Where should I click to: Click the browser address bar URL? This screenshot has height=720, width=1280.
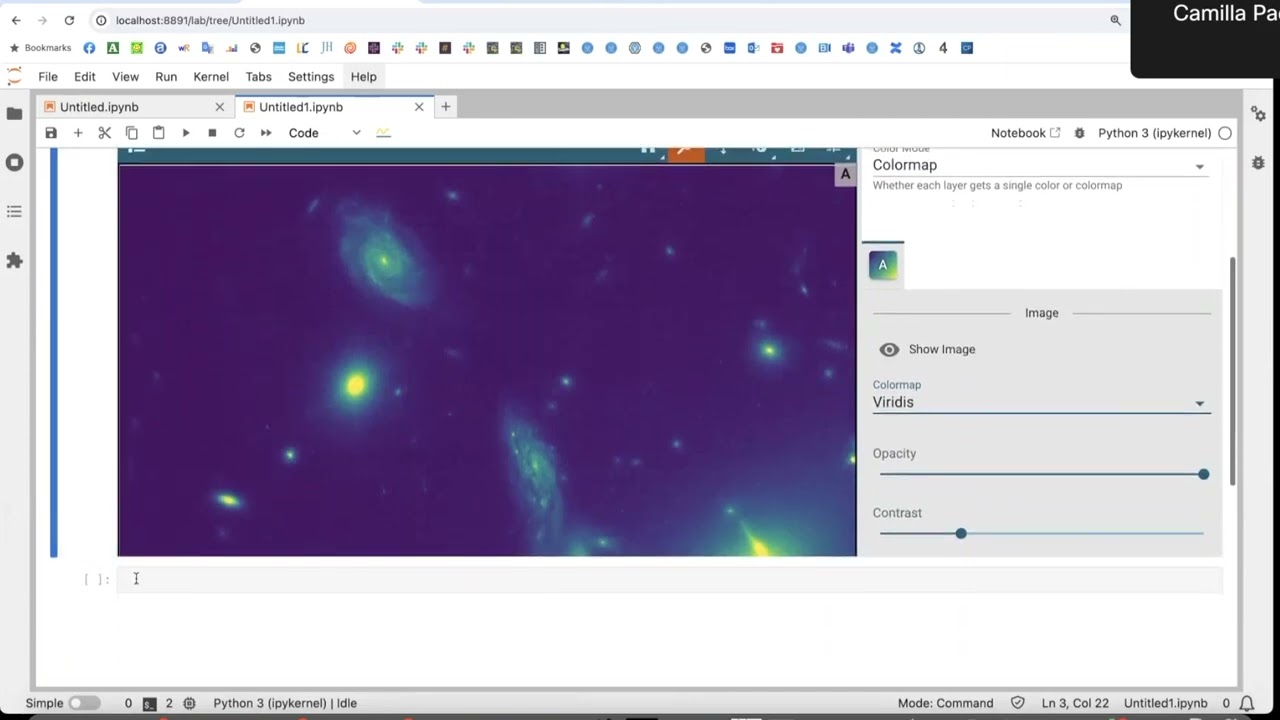point(210,20)
